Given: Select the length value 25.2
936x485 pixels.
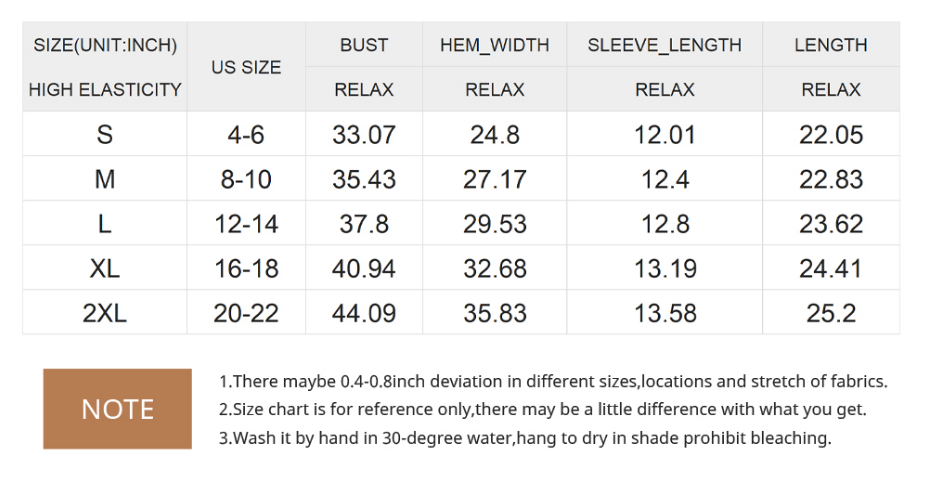Looking at the screenshot, I should coord(830,313).
